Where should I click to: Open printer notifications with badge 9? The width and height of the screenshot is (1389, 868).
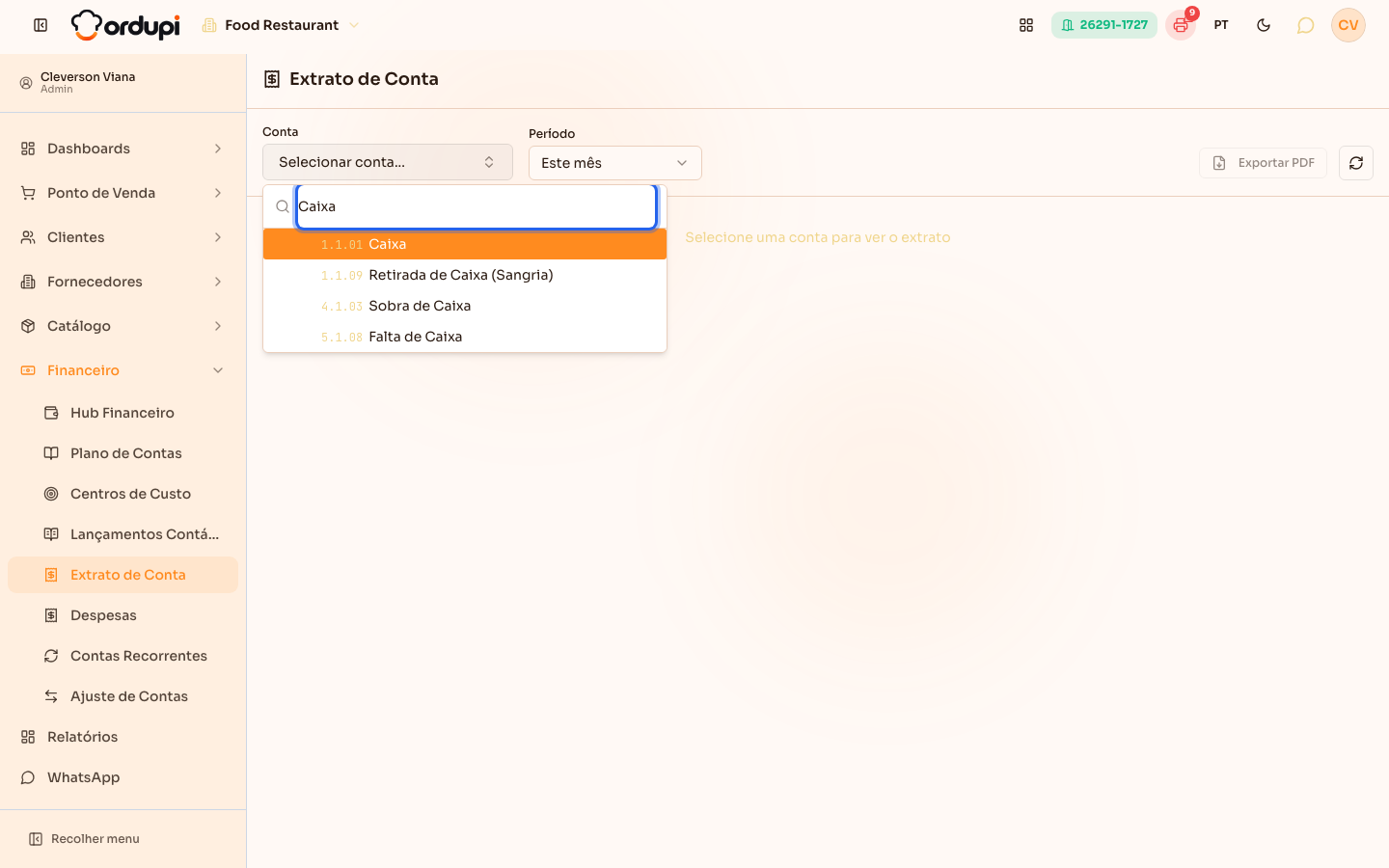[1181, 25]
